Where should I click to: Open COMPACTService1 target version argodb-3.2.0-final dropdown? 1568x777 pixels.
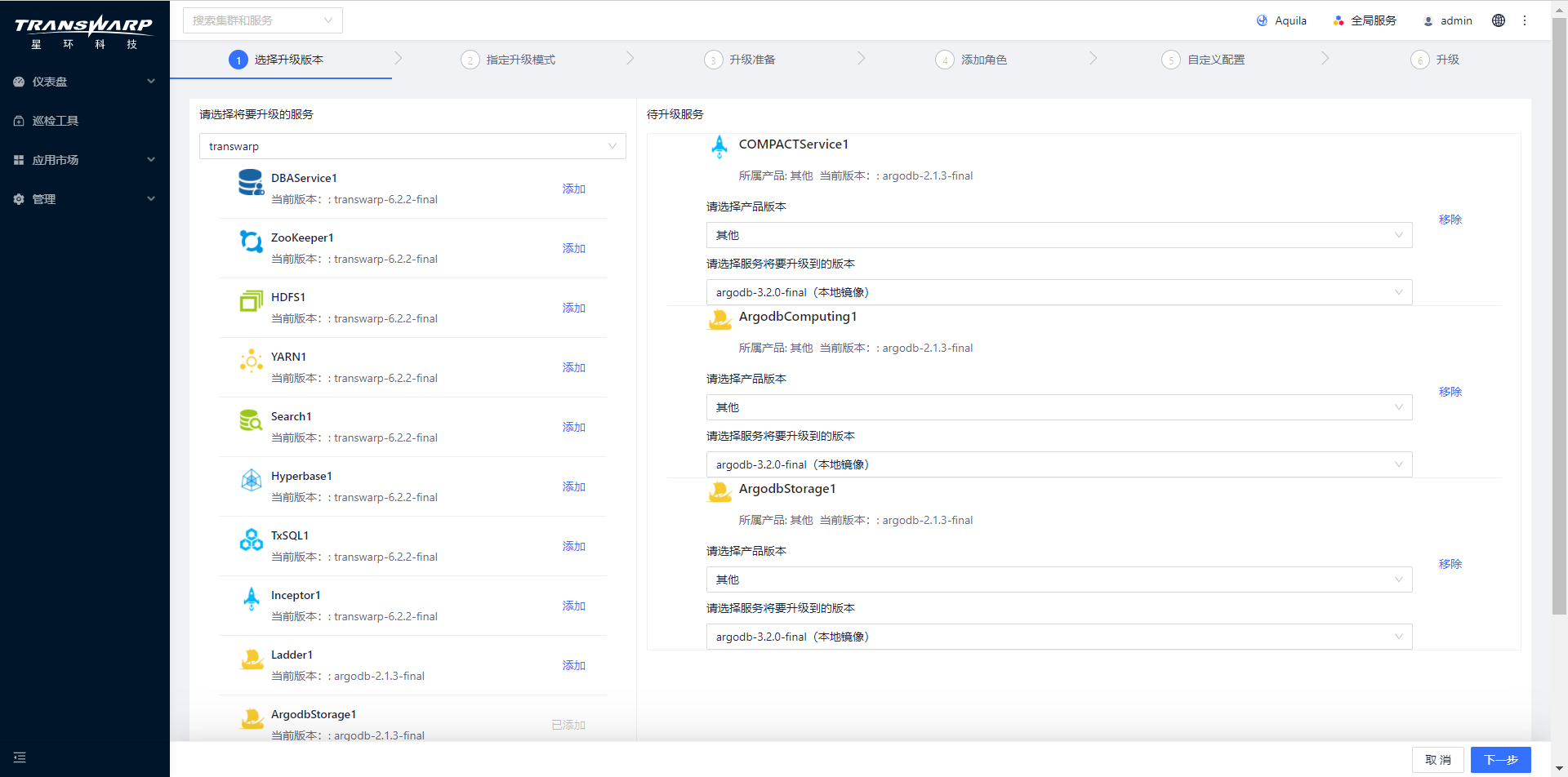coord(1059,292)
